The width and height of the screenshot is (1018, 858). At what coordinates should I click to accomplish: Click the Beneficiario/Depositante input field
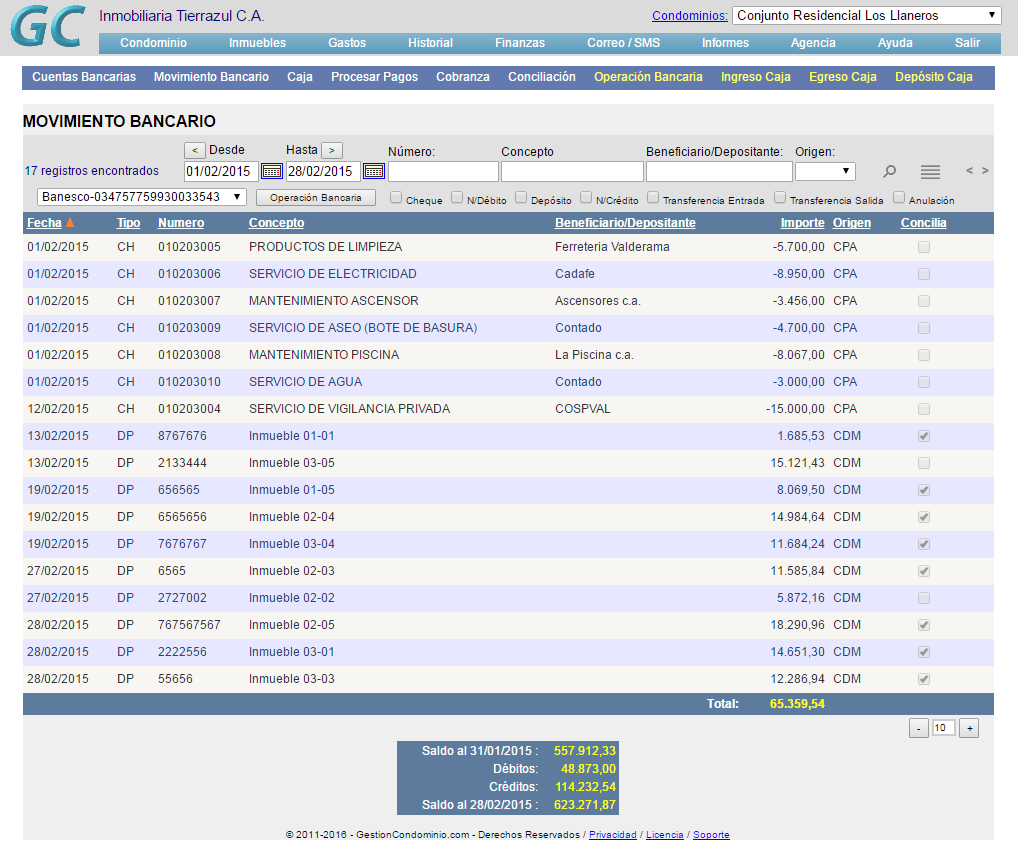(x=719, y=171)
